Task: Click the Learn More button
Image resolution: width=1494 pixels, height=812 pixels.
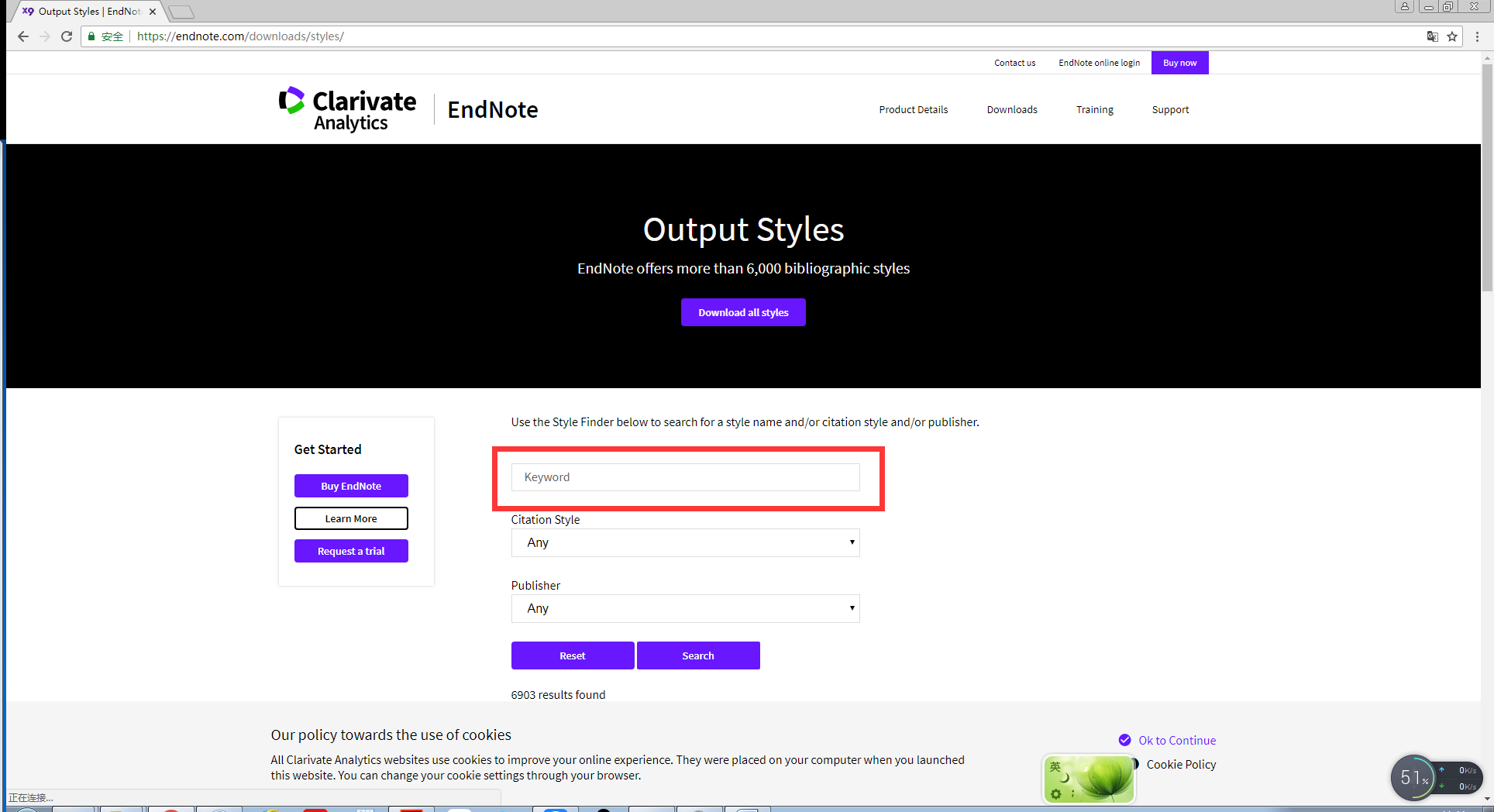Action: 351,518
